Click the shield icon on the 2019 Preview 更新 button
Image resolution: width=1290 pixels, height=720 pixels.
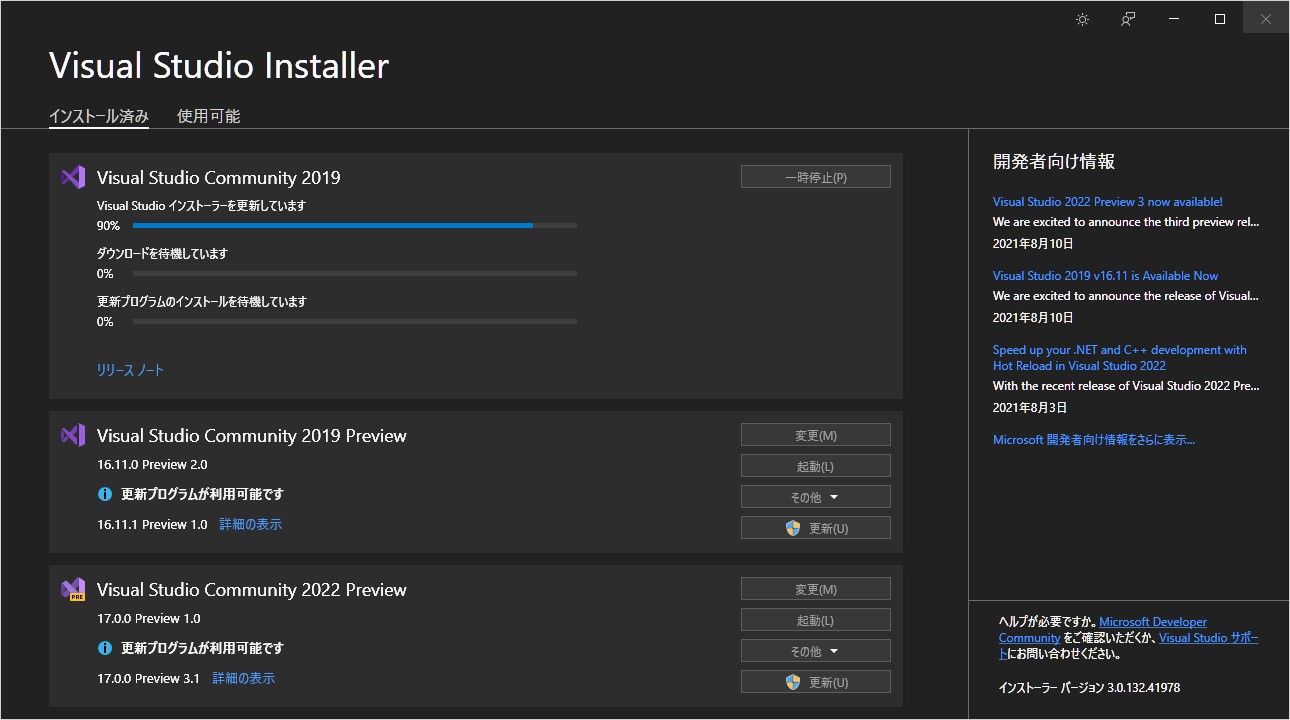(794, 527)
